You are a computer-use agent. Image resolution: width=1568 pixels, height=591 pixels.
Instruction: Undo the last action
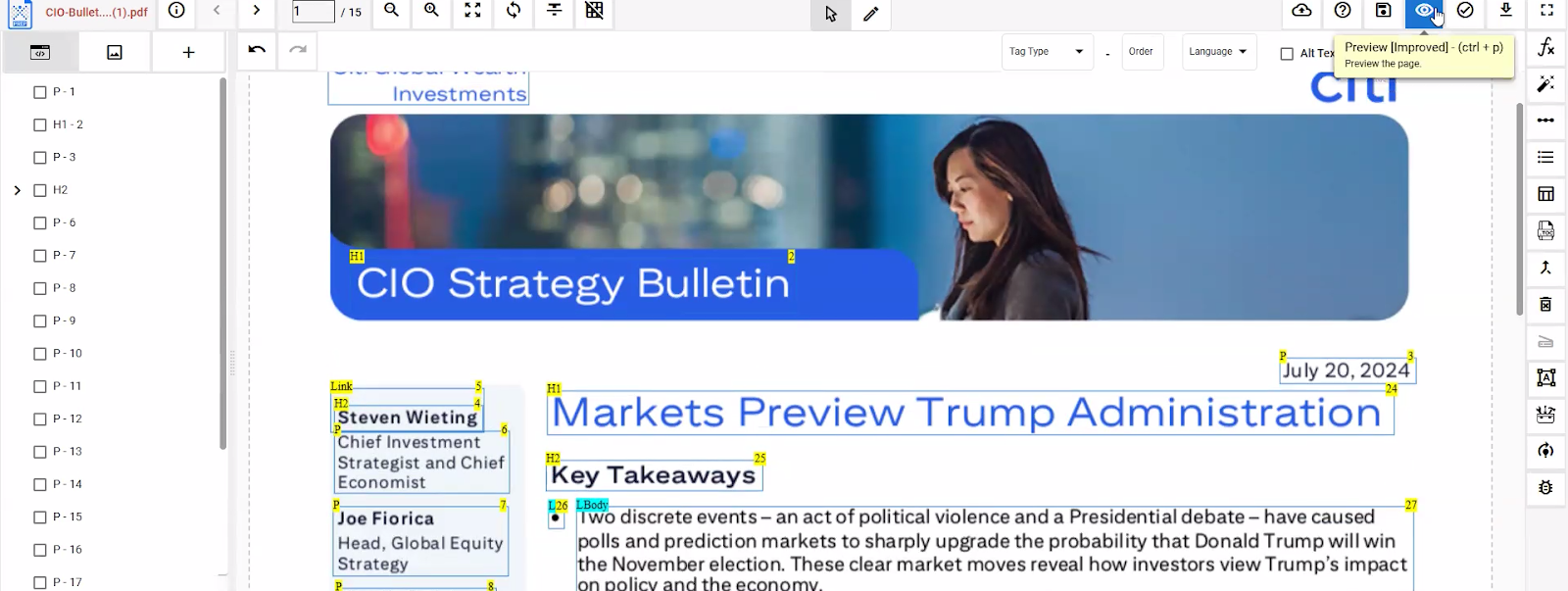tap(257, 50)
